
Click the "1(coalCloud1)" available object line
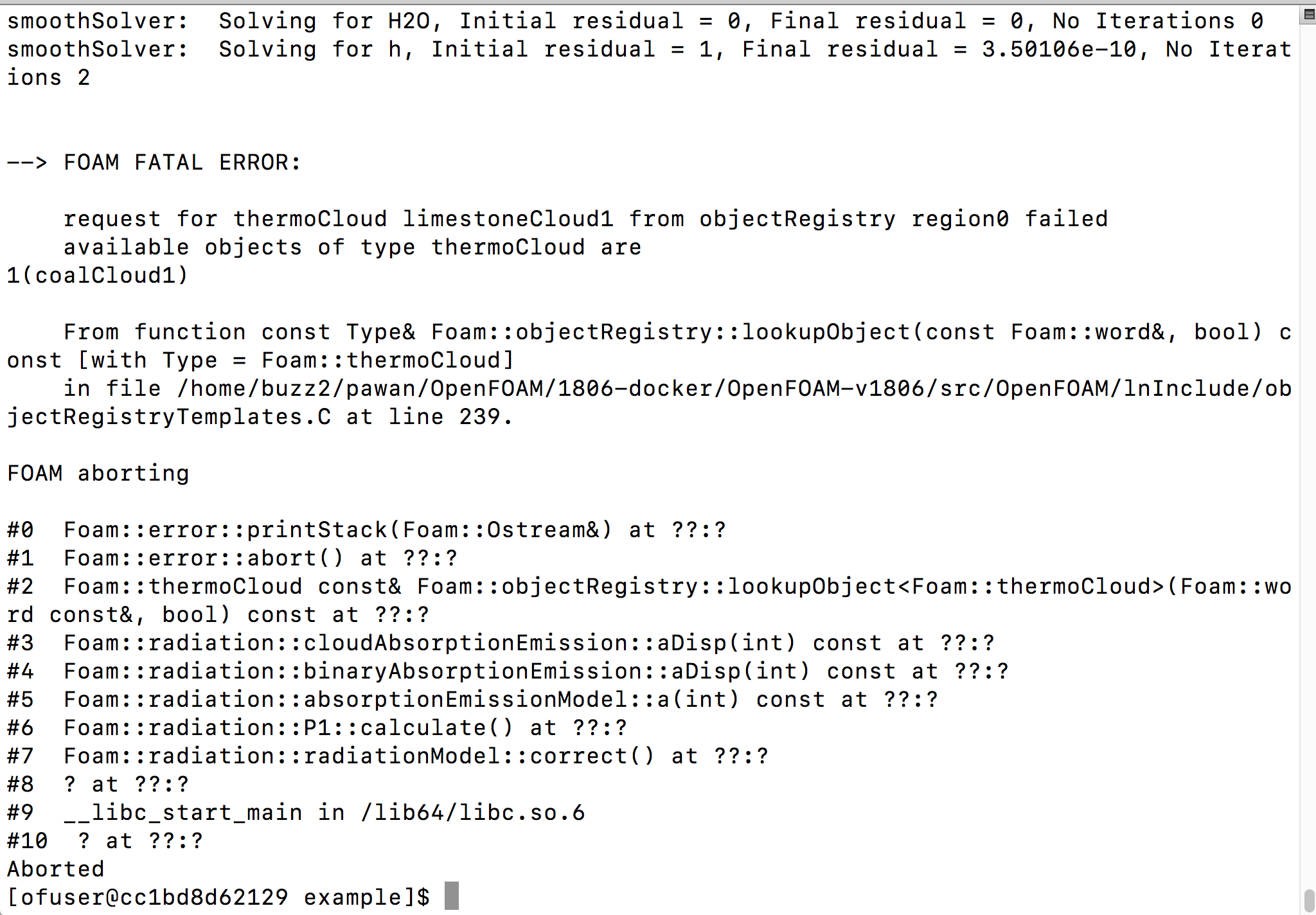(x=98, y=276)
